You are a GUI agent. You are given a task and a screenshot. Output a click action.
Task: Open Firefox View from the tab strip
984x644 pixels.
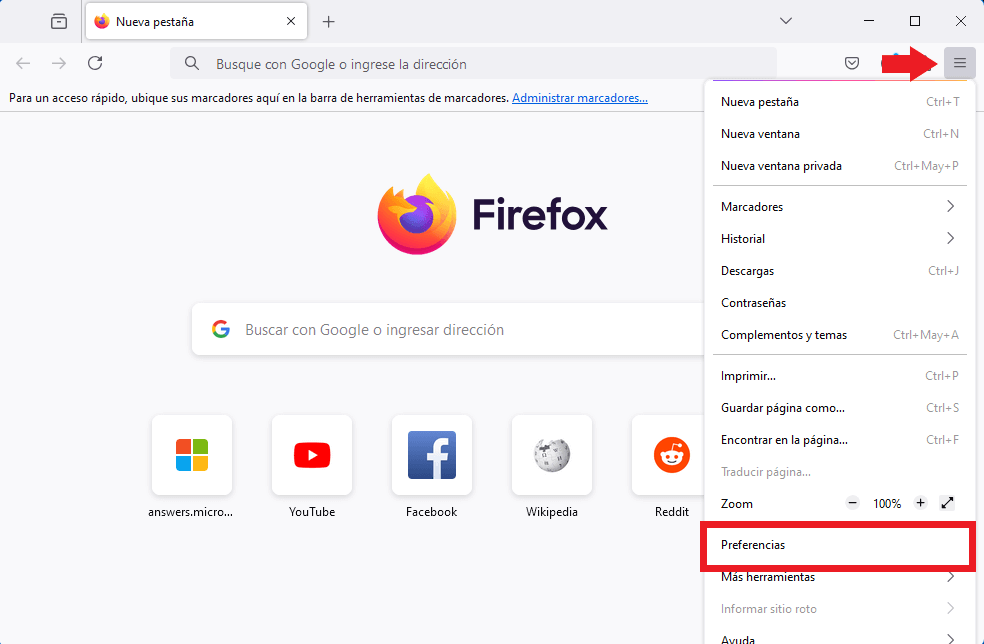click(59, 21)
